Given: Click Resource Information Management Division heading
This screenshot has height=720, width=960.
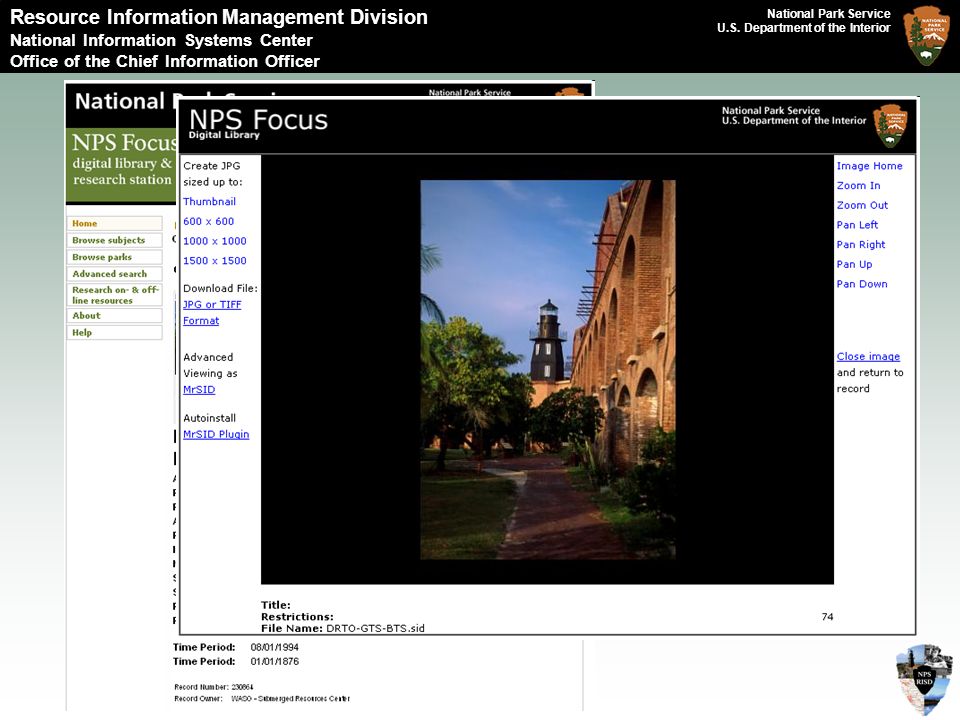Looking at the screenshot, I should [x=219, y=17].
